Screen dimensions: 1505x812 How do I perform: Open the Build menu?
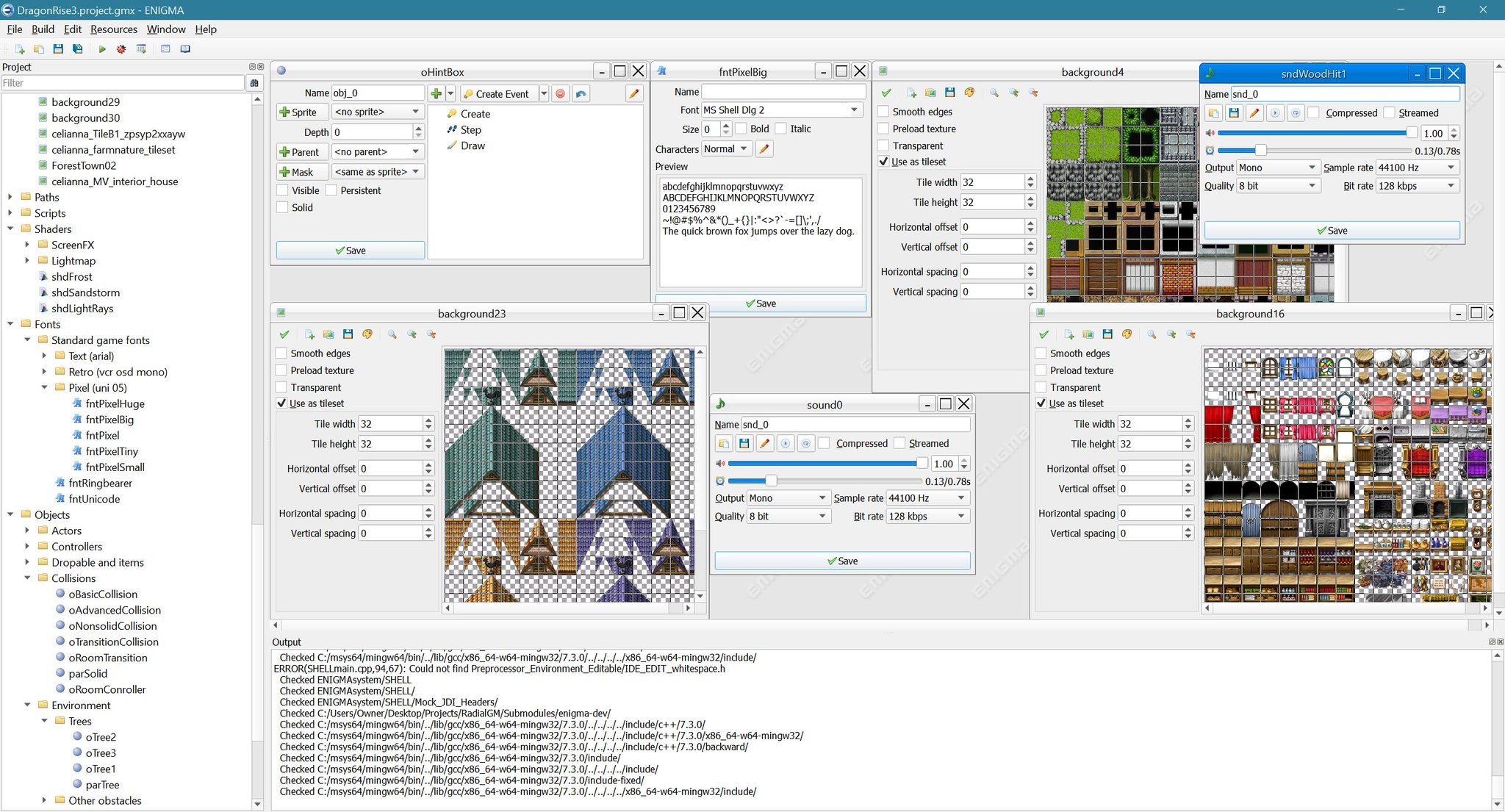(43, 29)
